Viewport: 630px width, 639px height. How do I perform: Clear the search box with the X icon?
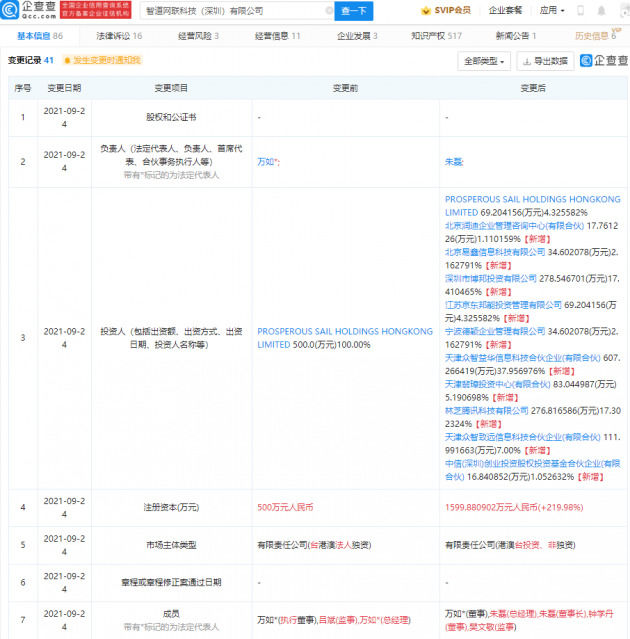(x=329, y=11)
